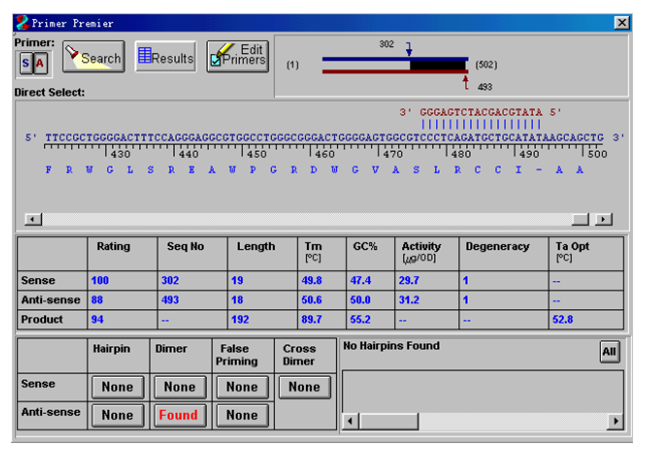Image resolution: width=648 pixels, height=458 pixels.
Task: Click the Edit Primers button
Action: coord(237,57)
